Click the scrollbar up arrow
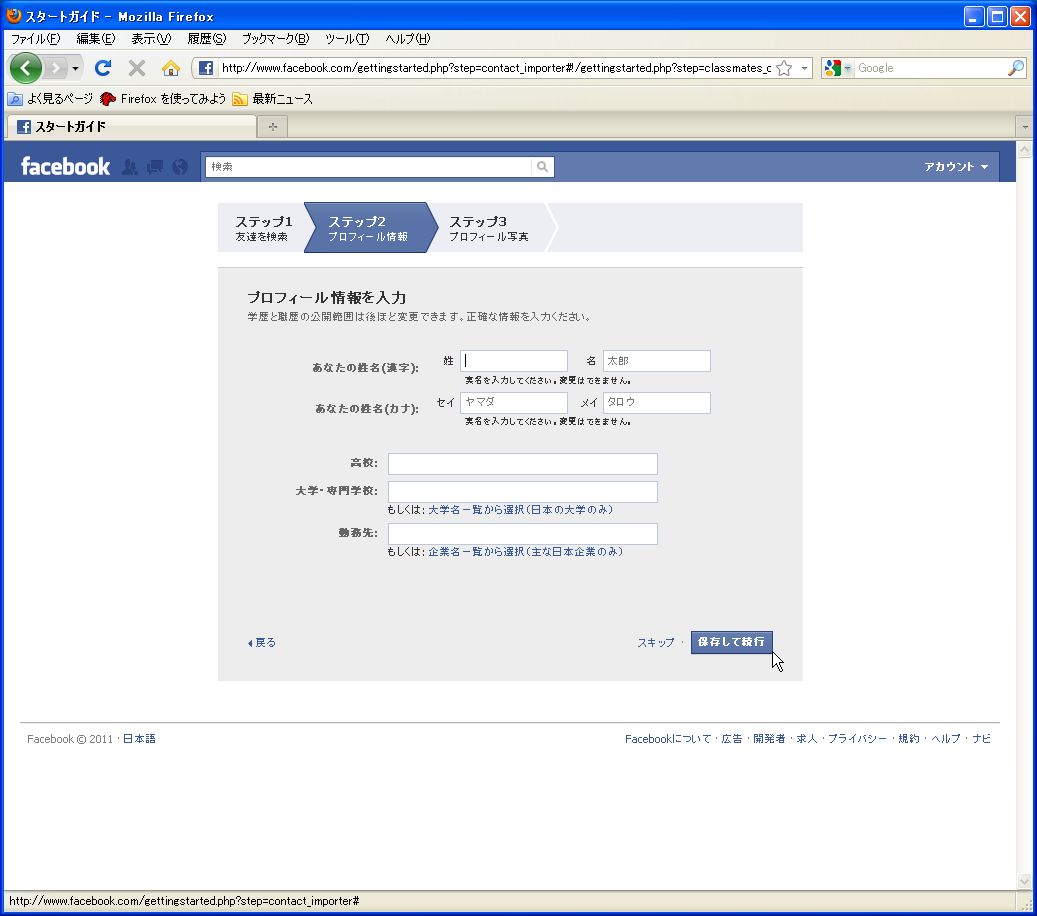Viewport: 1037px width, 916px height. pos(1024,149)
